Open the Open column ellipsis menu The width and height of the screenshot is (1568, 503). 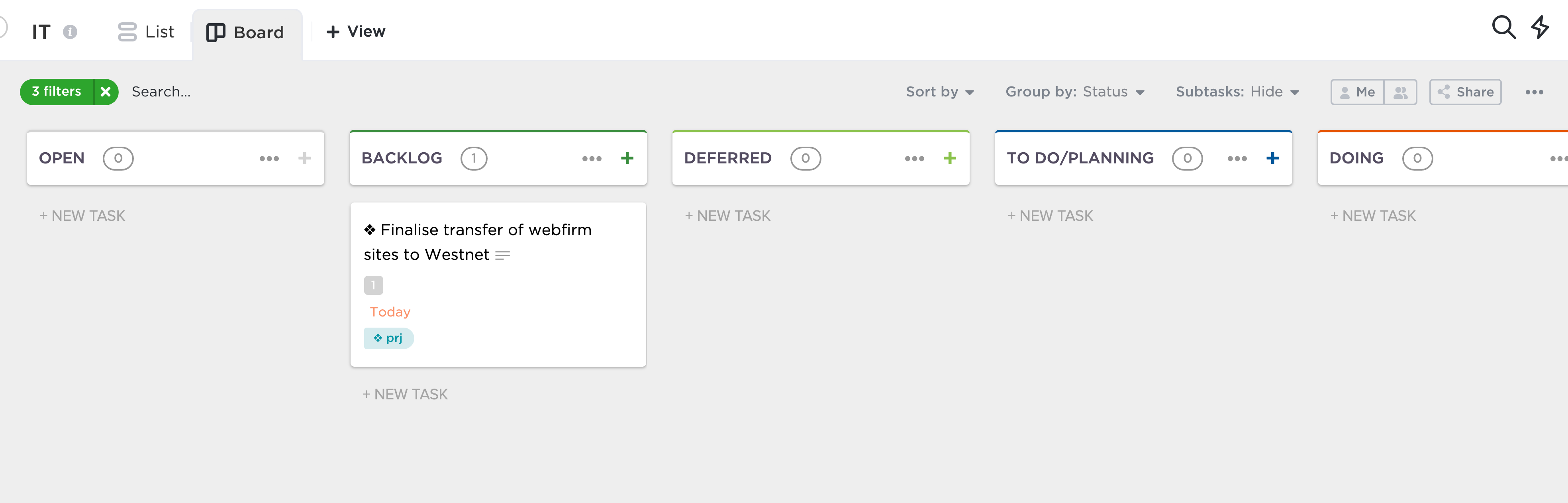[x=269, y=158]
